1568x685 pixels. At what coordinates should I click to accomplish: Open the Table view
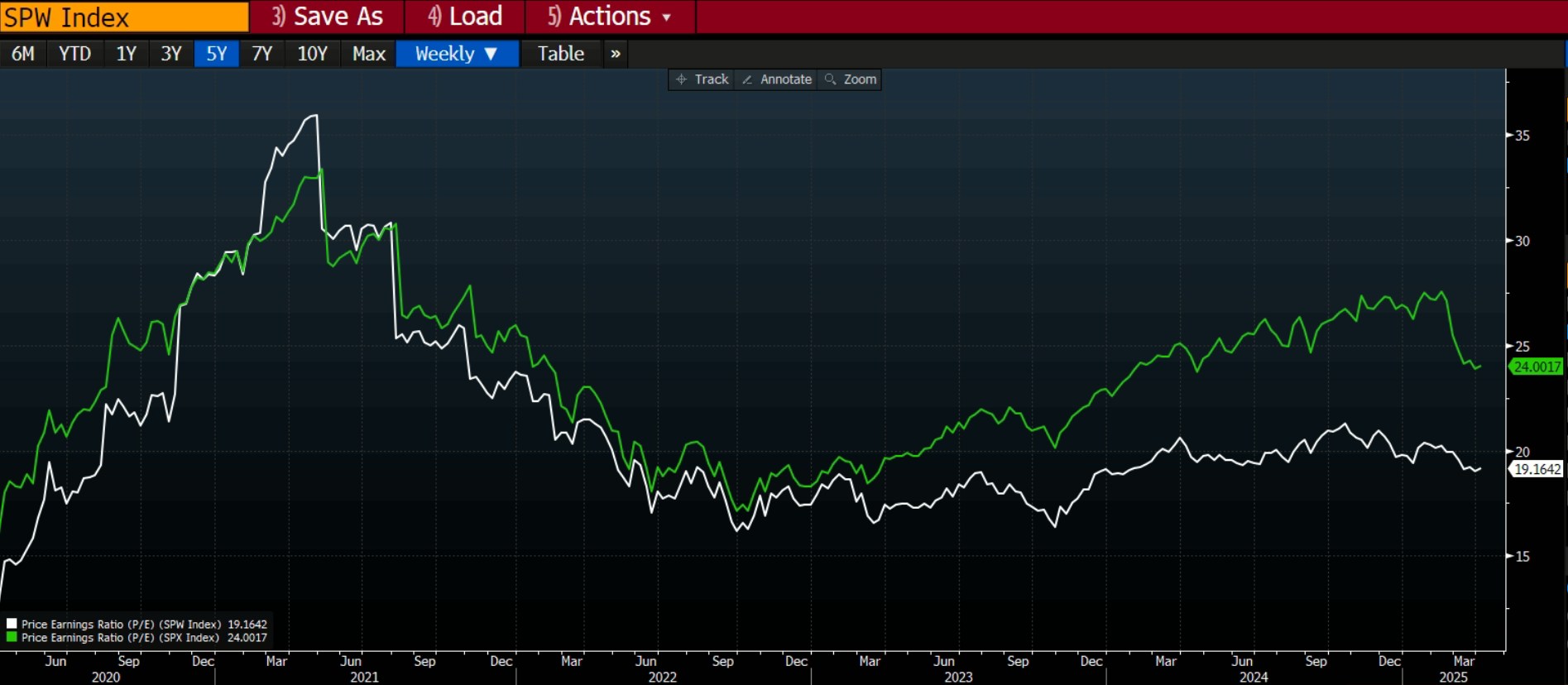pyautogui.click(x=561, y=54)
